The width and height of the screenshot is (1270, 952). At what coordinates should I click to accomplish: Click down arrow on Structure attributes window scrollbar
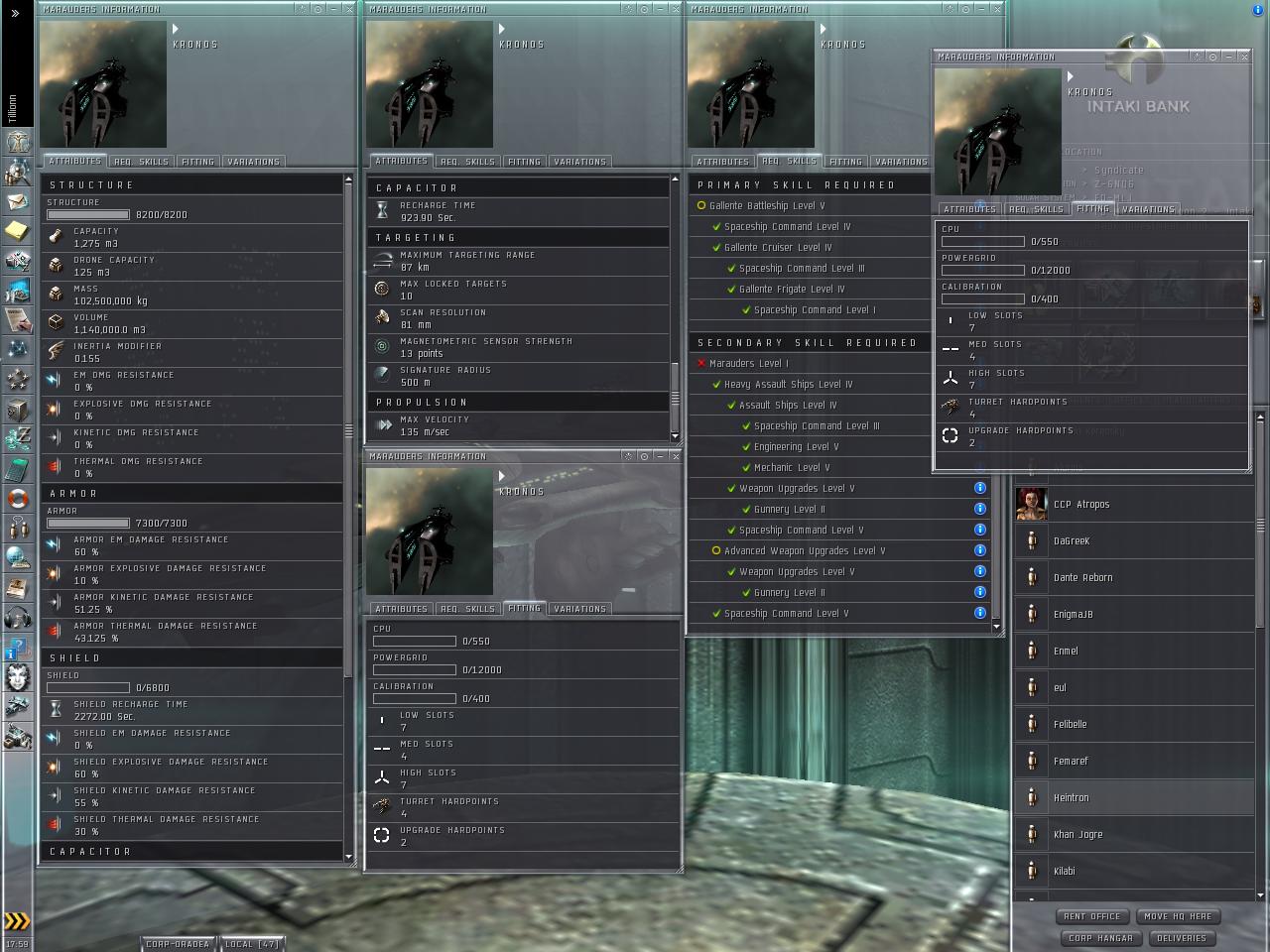(348, 857)
